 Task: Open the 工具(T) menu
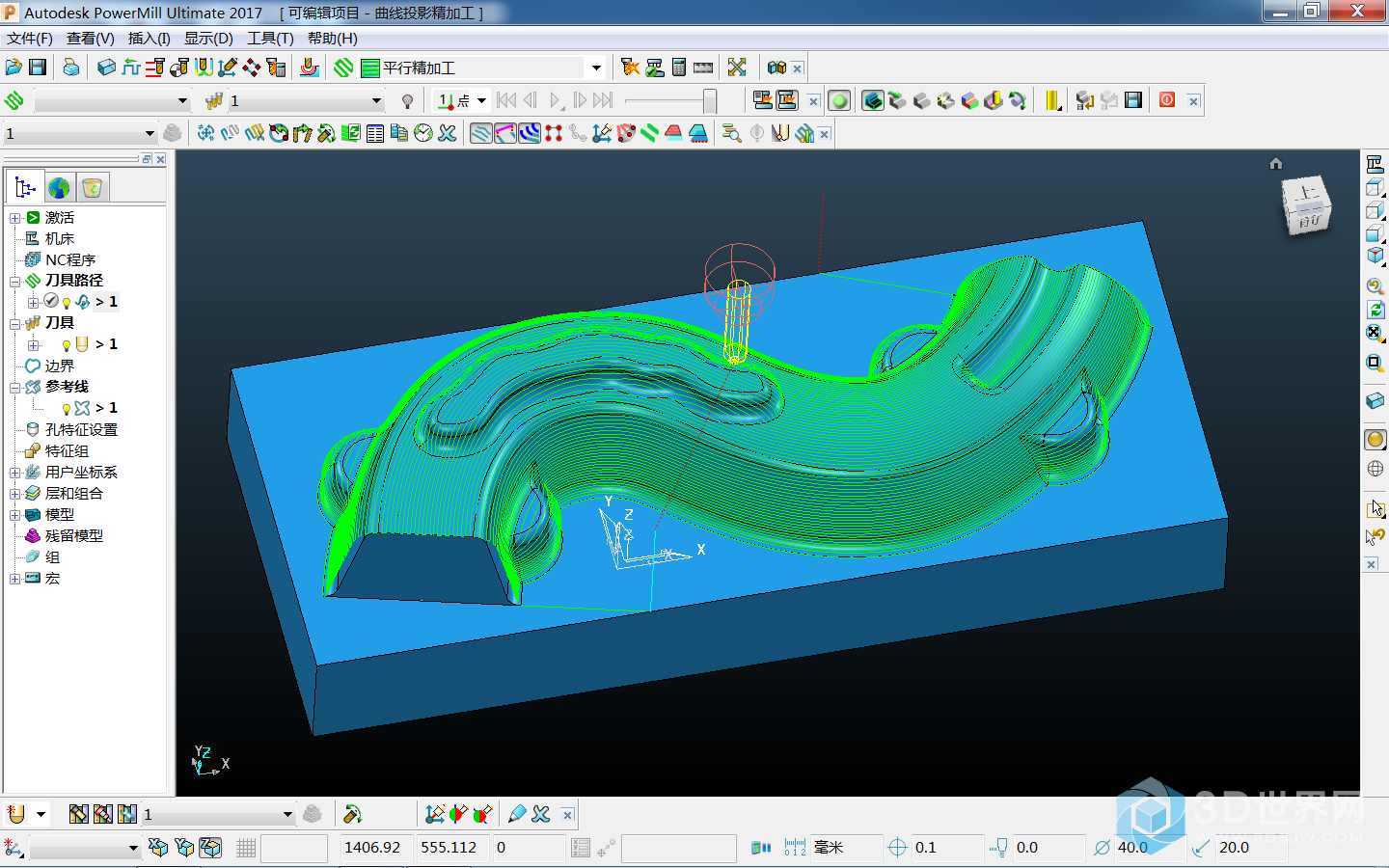(x=270, y=39)
